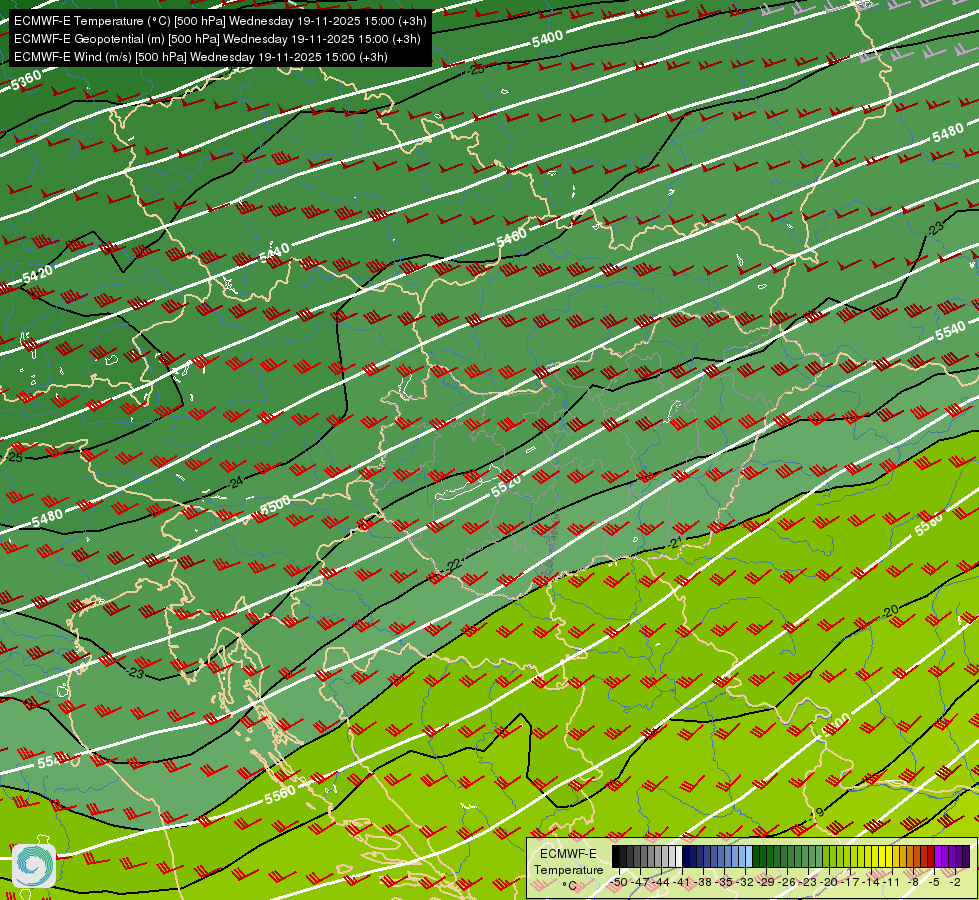The image size is (979, 900).
Task: Select the ECMWF-E Temperature 500 hPa title line
Action: [x=220, y=21]
